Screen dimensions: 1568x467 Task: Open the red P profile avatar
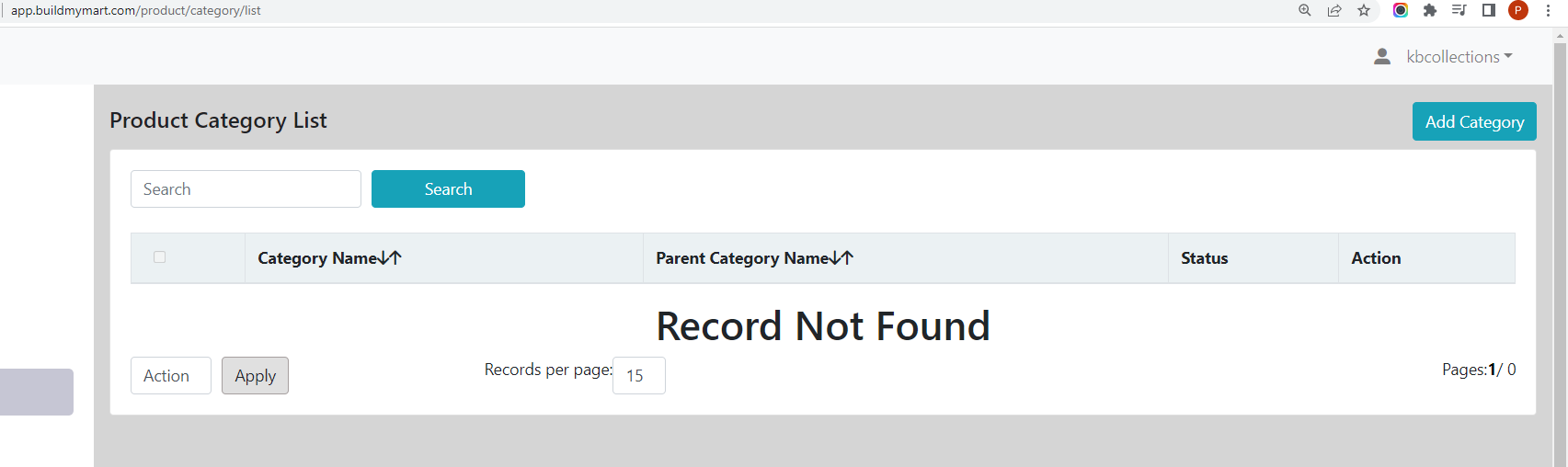1518,10
